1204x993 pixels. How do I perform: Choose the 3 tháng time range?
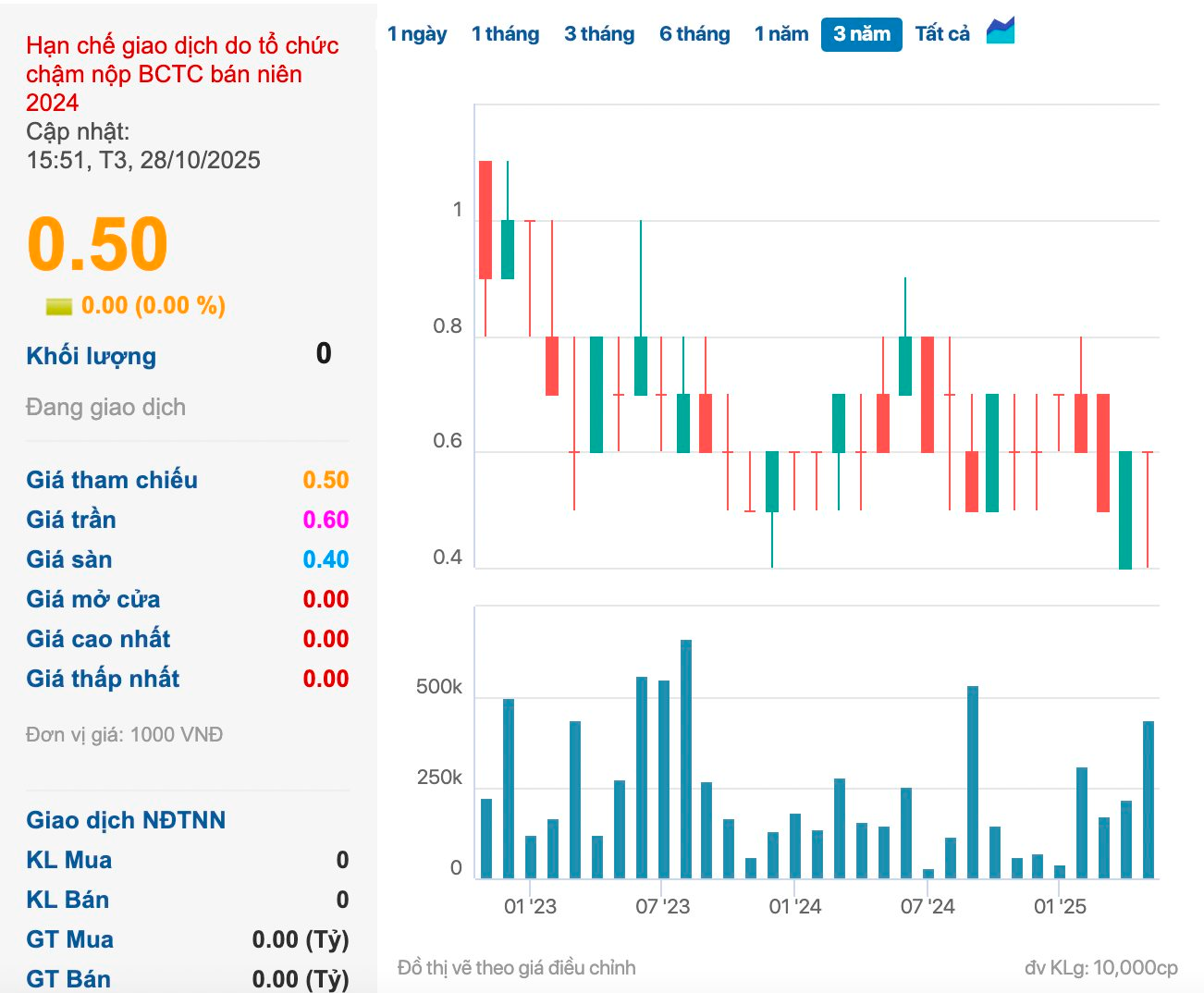pyautogui.click(x=599, y=34)
